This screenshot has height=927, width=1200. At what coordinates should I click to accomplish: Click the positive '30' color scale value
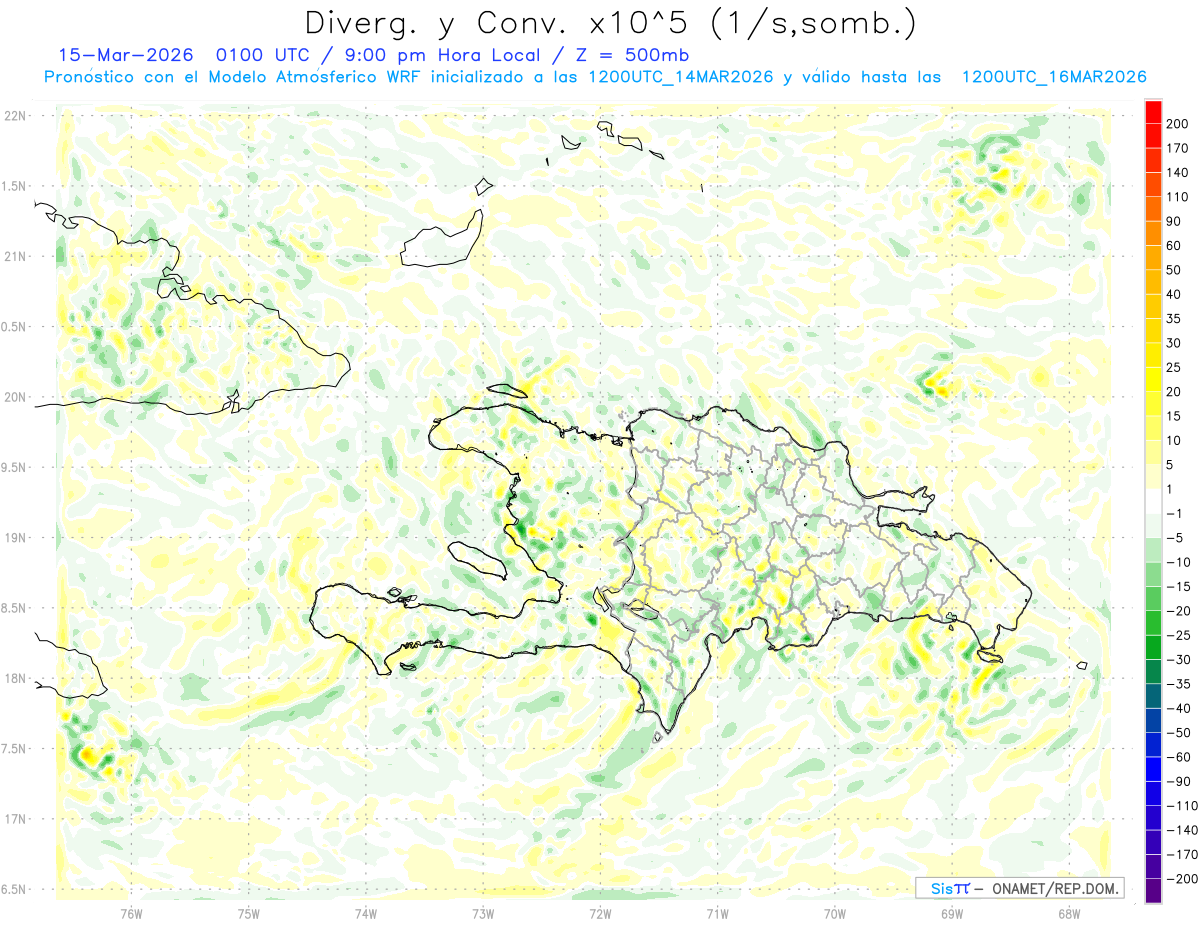click(1174, 343)
